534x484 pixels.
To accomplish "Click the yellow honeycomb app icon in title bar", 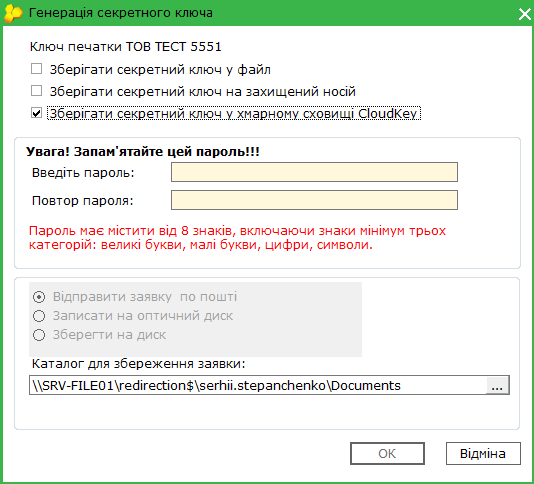I will 13,13.
